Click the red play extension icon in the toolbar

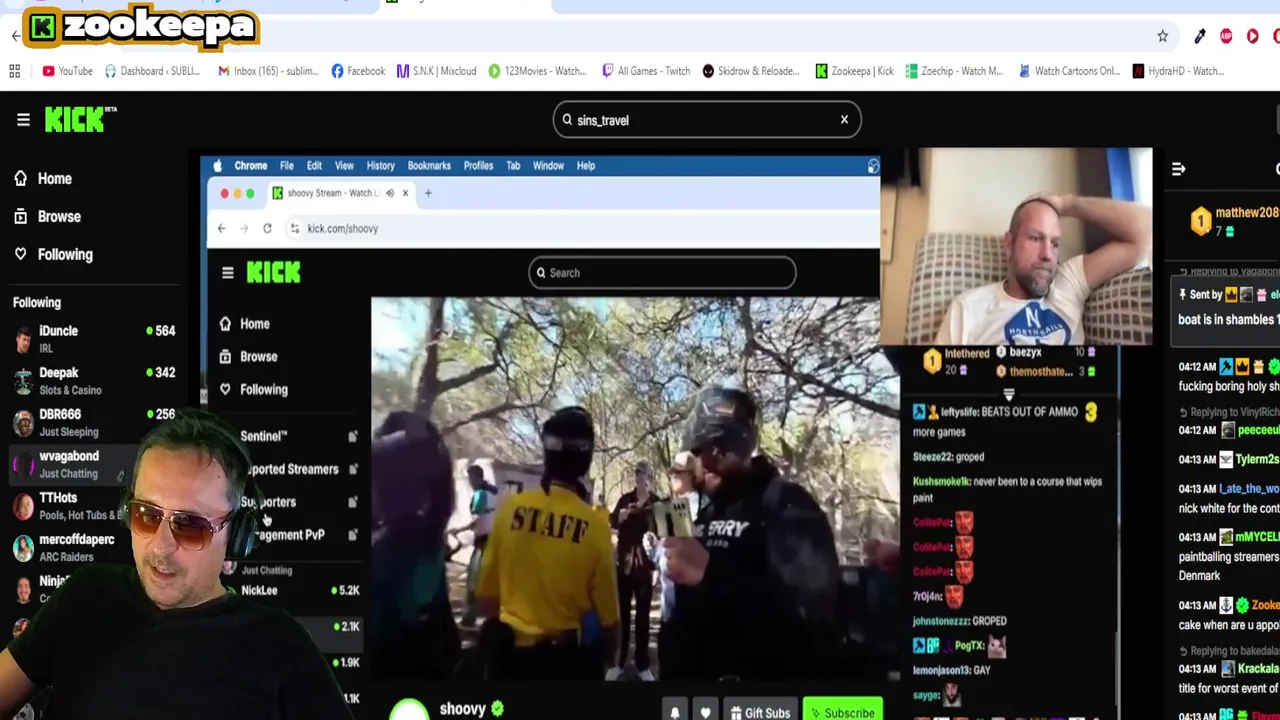[x=1252, y=36]
